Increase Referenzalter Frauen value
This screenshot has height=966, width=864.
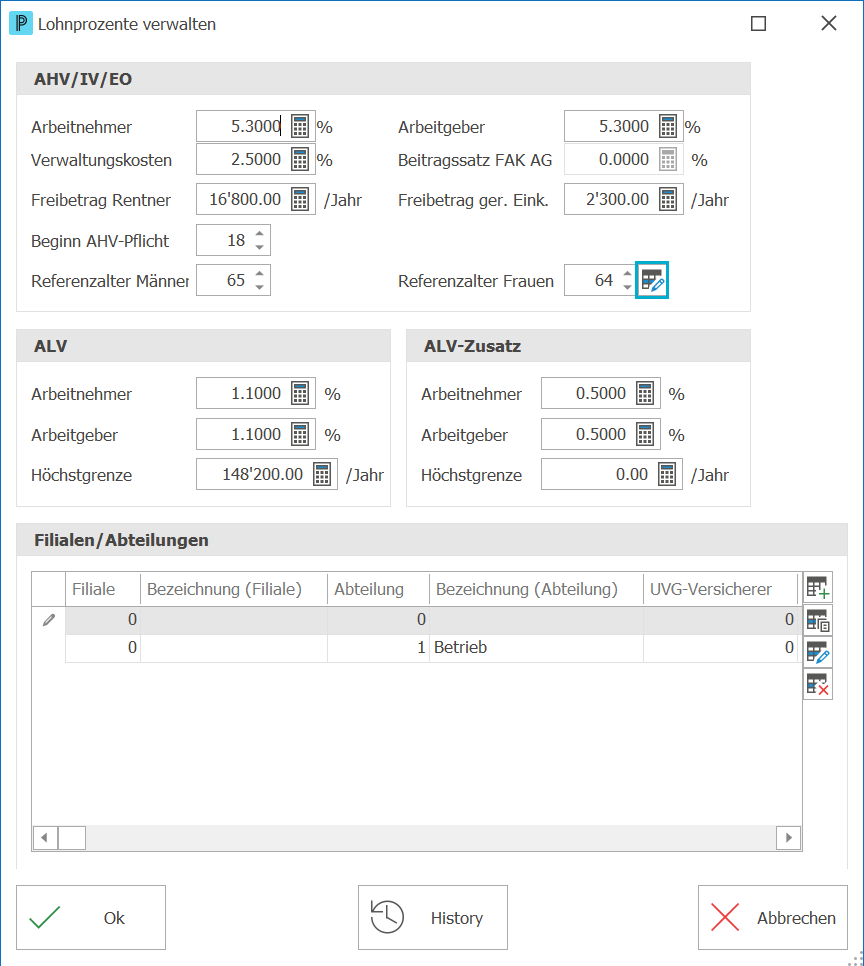coord(627,274)
